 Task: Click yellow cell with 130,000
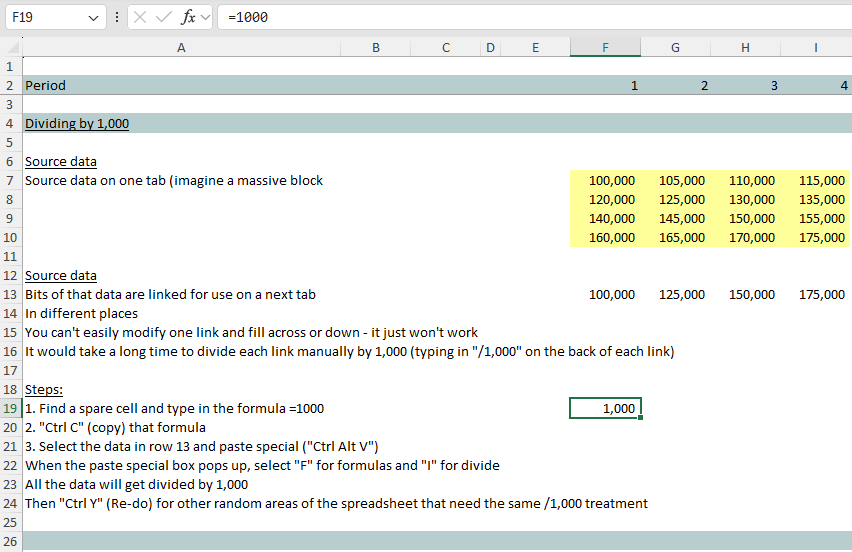[x=745, y=200]
